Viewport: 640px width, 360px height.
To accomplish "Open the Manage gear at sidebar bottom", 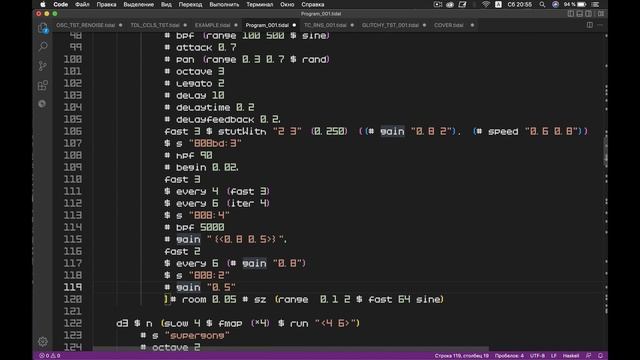I will [x=43, y=341].
